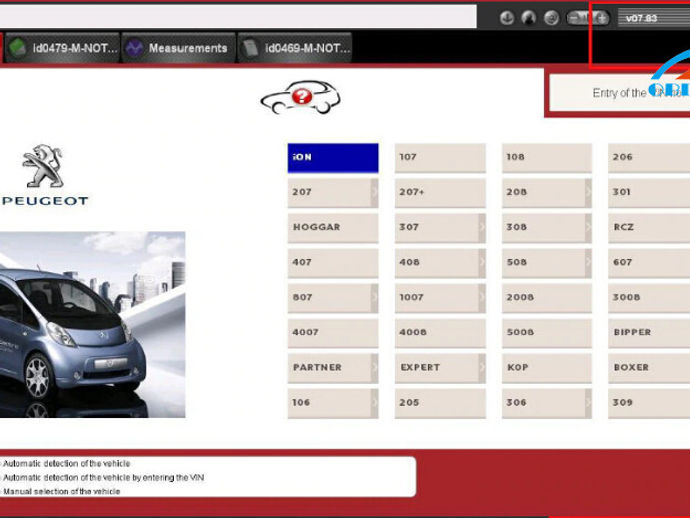The width and height of the screenshot is (690, 518).
Task: Select Automatic detection of the vehicle
Action: coord(66,463)
